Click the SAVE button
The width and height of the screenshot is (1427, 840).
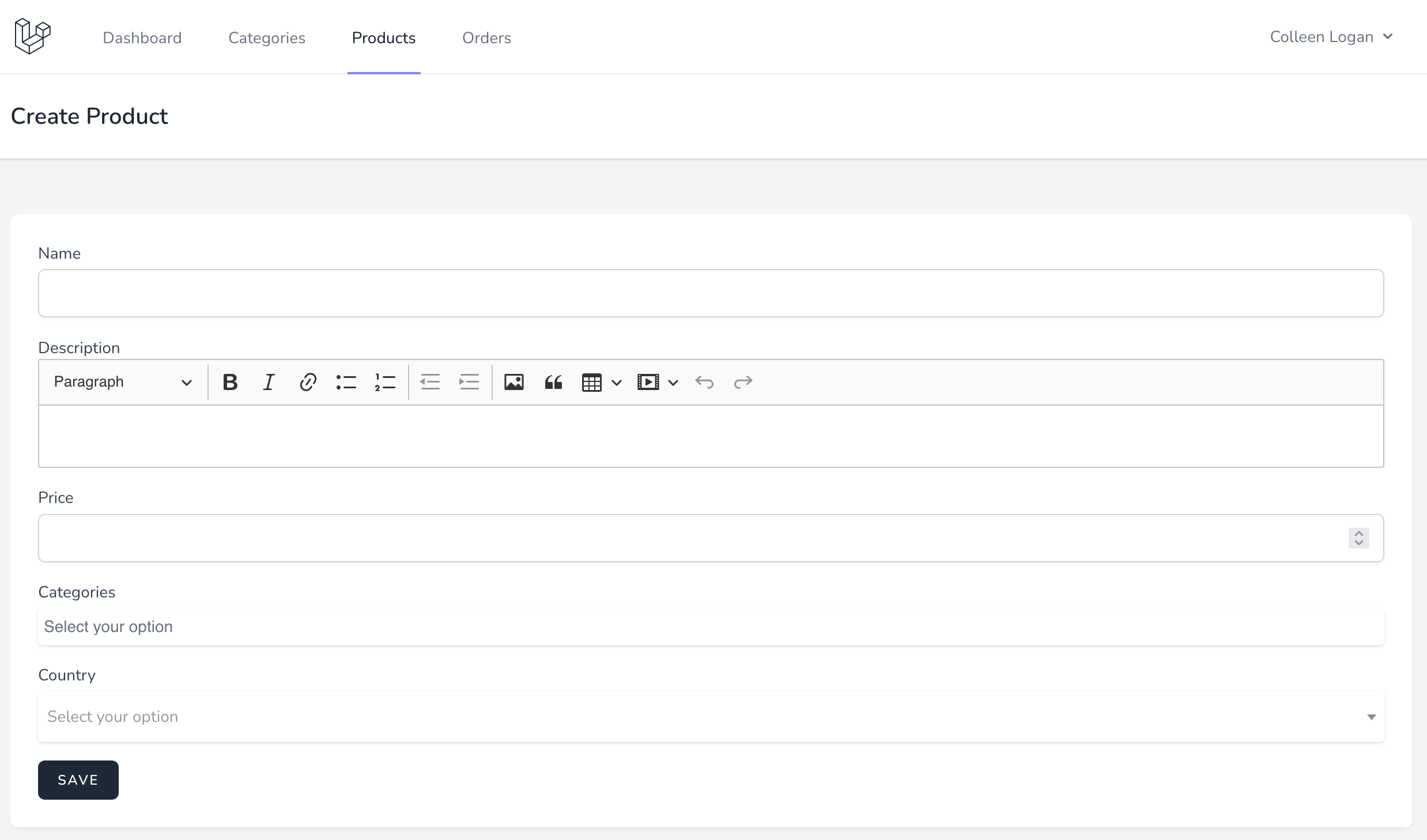[x=78, y=780]
